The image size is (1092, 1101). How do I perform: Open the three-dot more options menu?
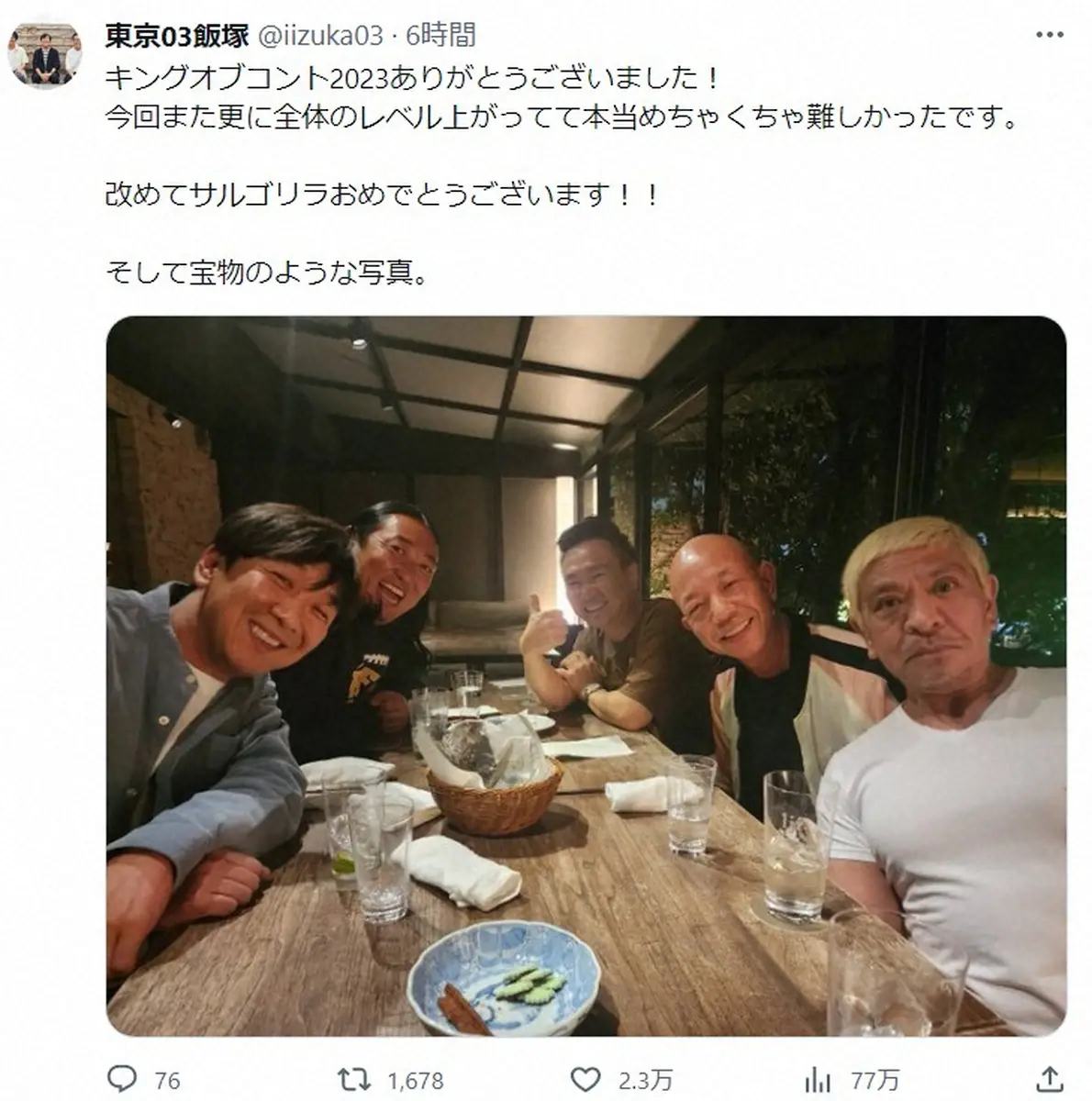[1050, 36]
